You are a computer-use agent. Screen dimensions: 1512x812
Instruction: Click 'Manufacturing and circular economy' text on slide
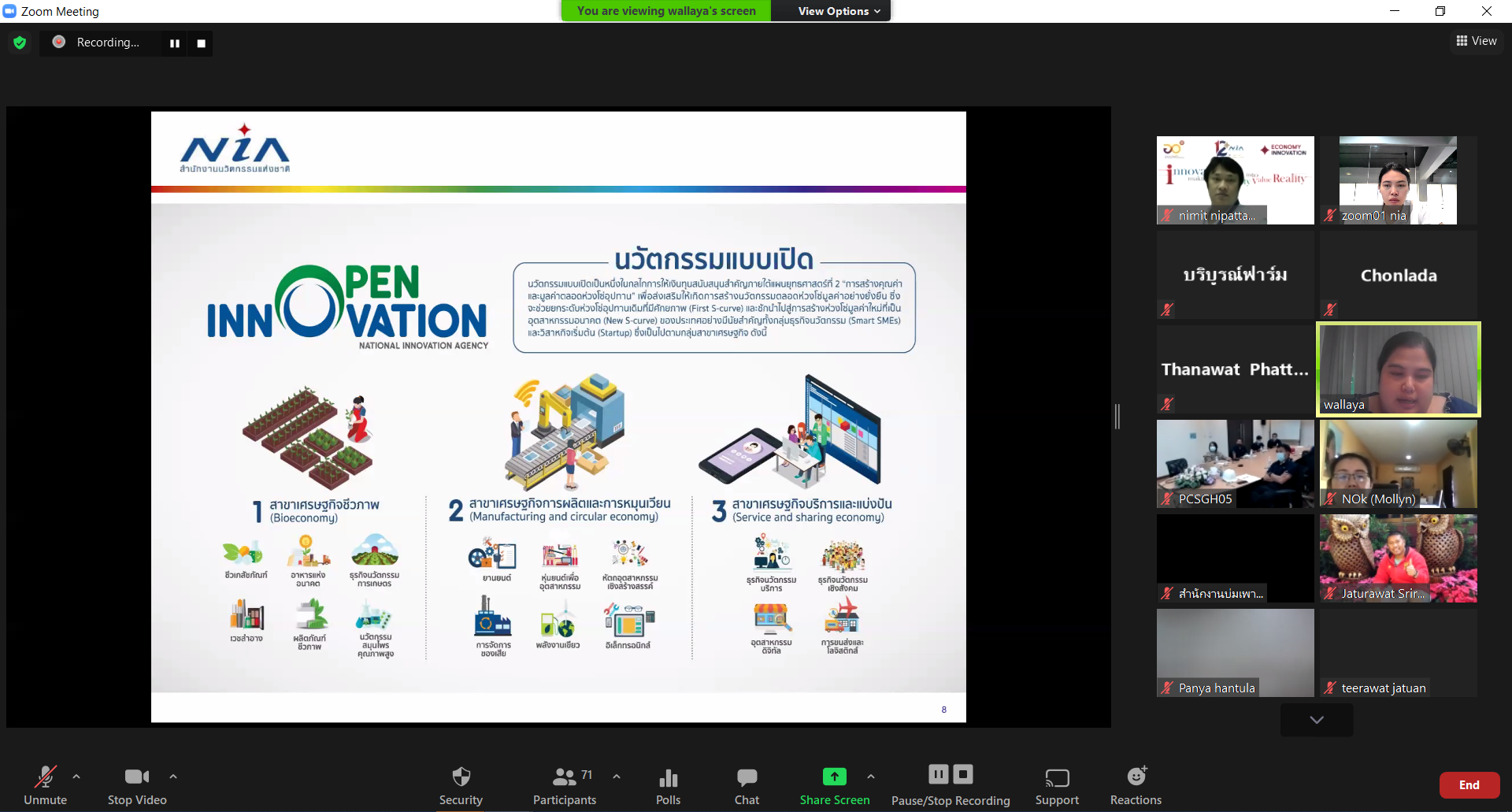[x=564, y=517]
